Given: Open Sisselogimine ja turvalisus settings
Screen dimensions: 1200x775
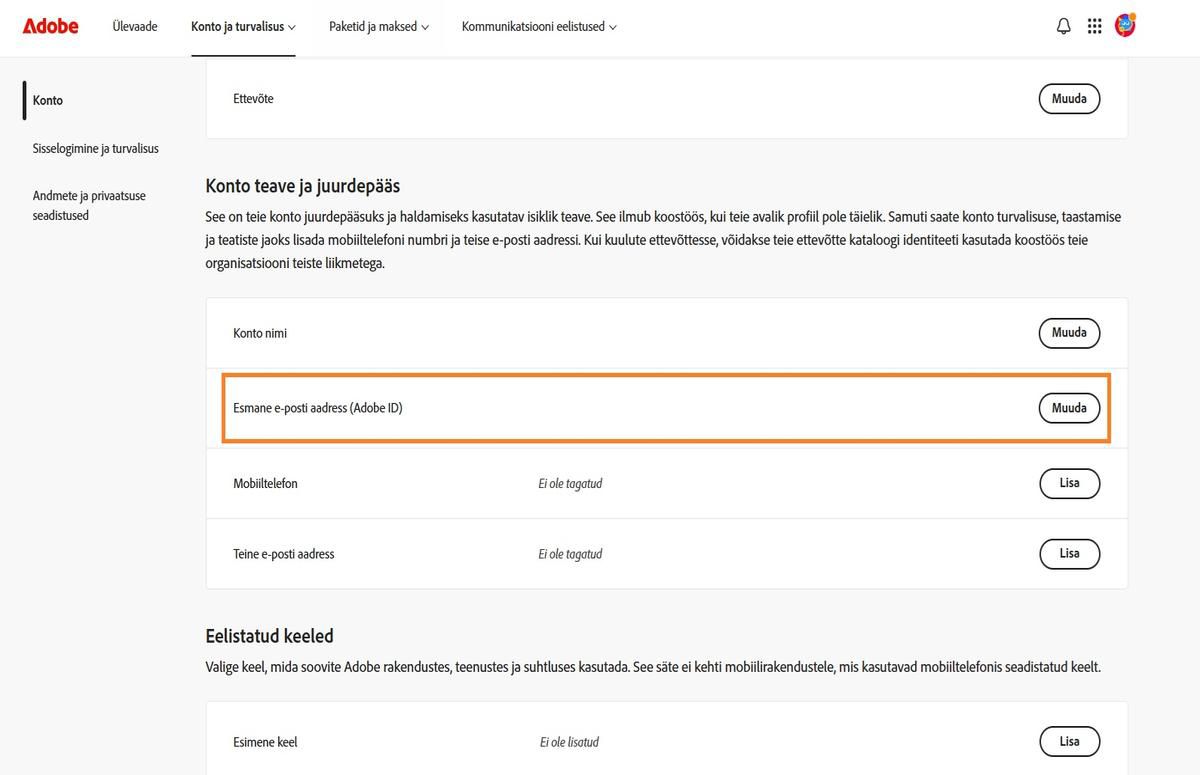Looking at the screenshot, I should [95, 148].
